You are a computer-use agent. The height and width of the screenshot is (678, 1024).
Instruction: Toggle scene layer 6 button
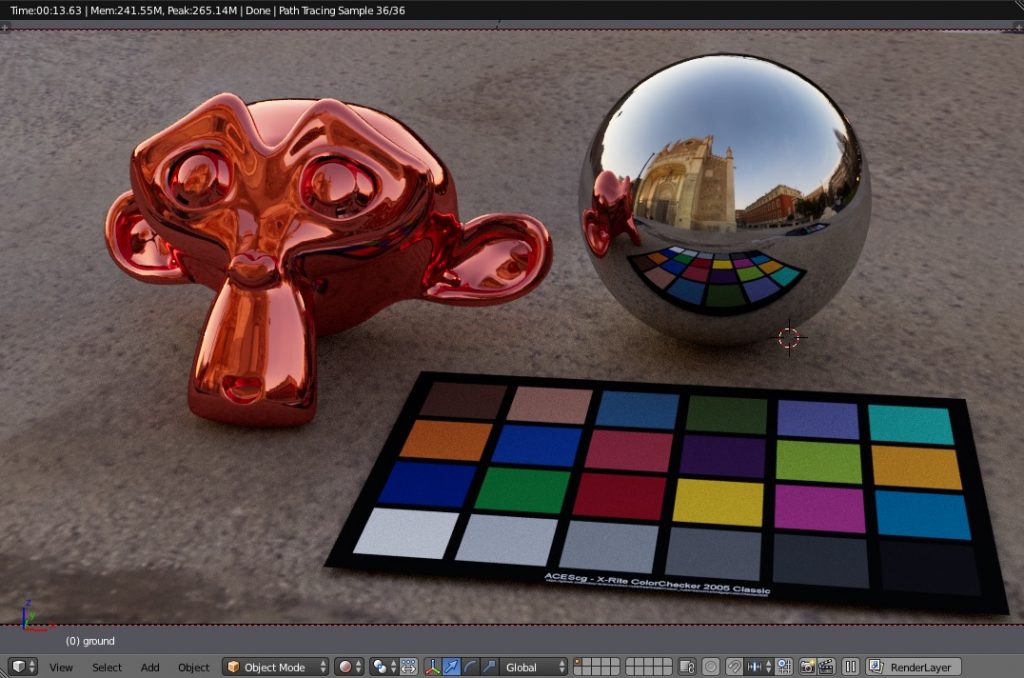click(631, 662)
